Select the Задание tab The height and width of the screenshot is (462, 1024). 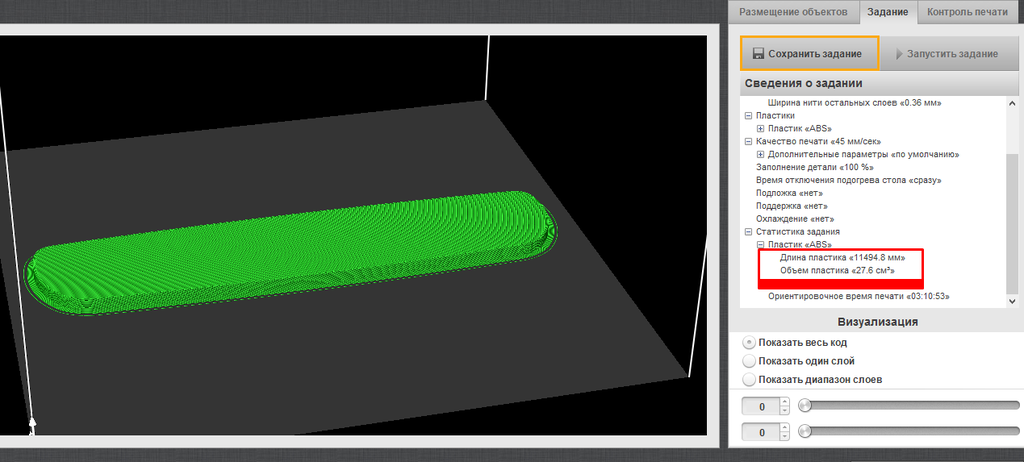888,12
